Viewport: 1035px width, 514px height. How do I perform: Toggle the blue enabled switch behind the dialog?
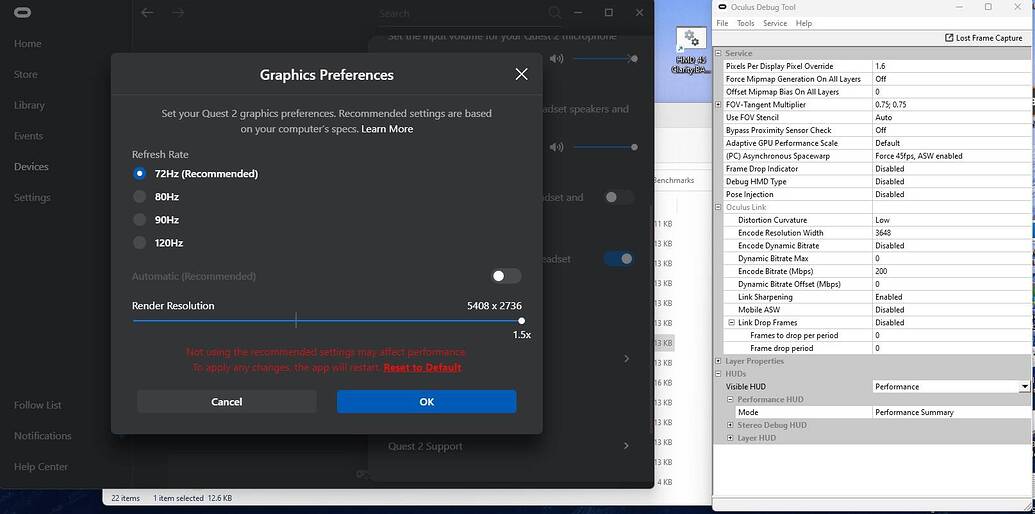point(619,259)
